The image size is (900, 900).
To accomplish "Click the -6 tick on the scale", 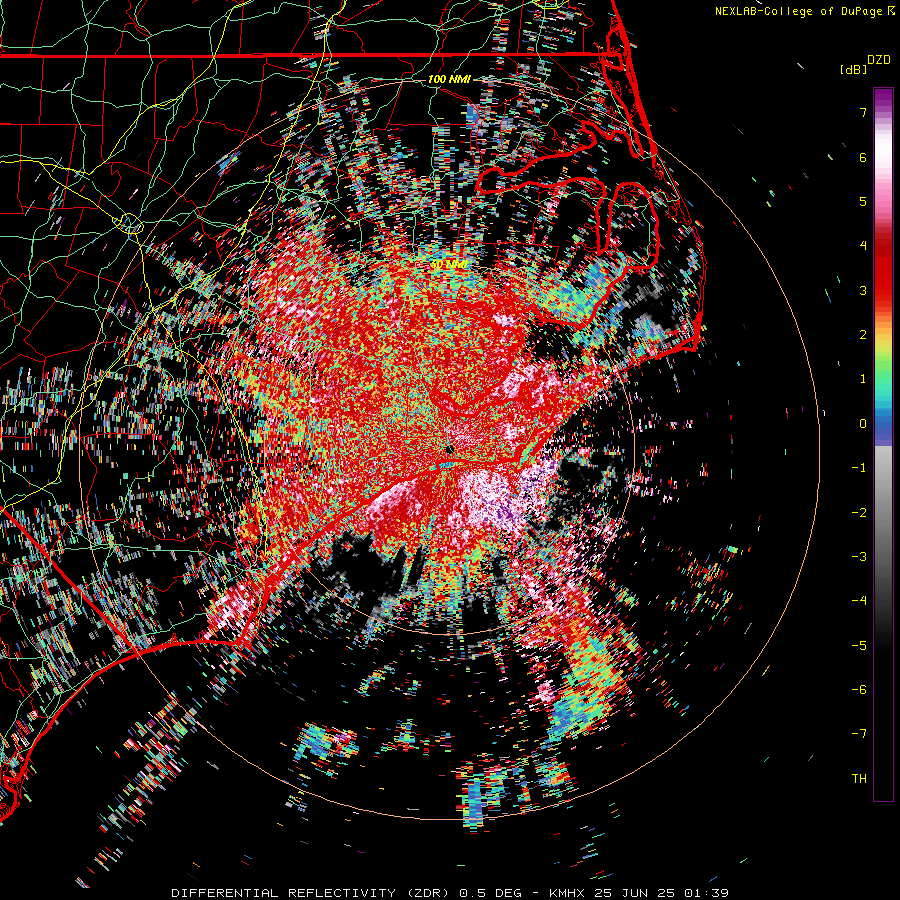I will (859, 690).
